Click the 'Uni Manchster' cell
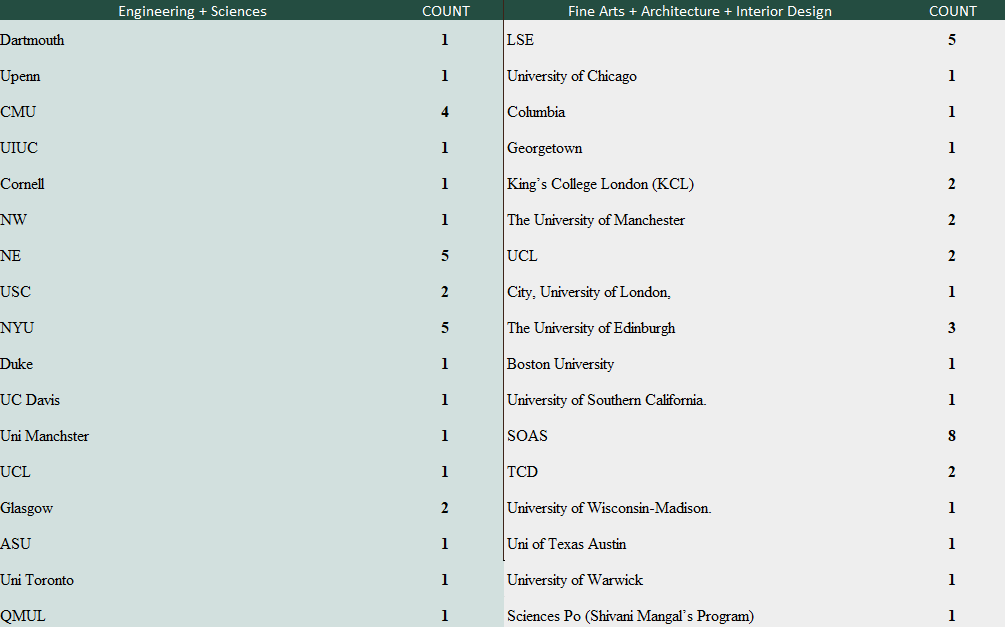The width and height of the screenshot is (1005, 627). pos(45,435)
